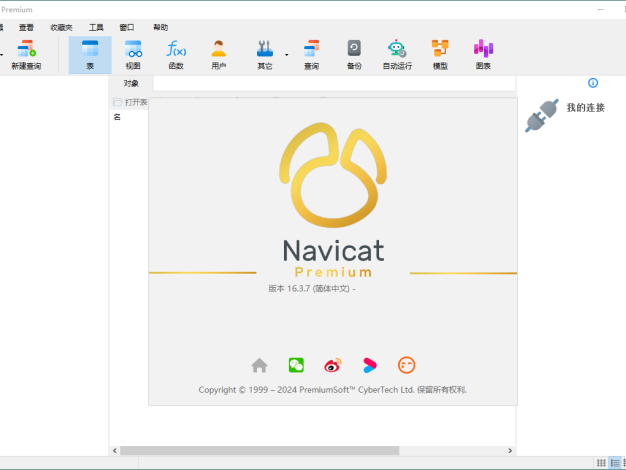Open the View (查看) menu
This screenshot has width=626, height=470.
[x=26, y=27]
